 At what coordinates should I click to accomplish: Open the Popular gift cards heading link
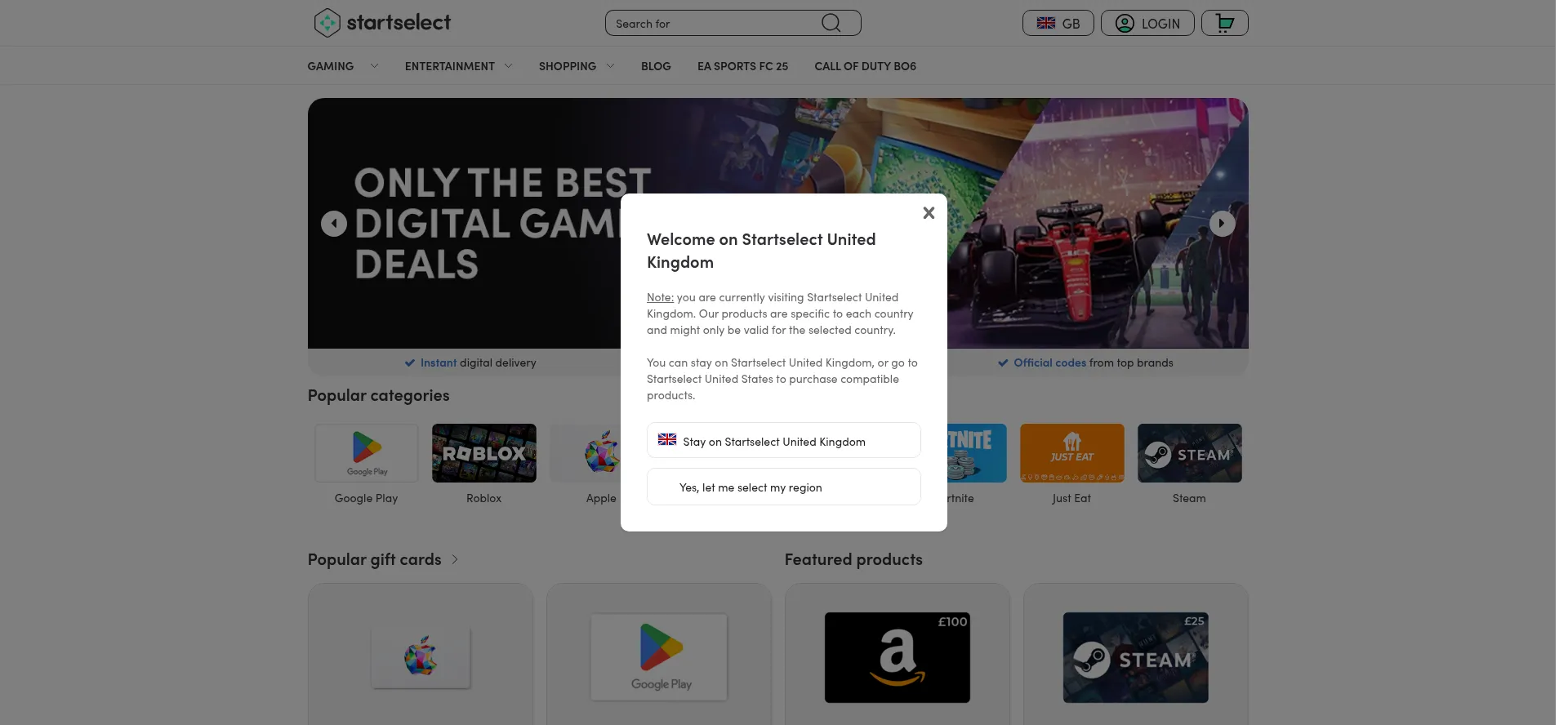374,559
